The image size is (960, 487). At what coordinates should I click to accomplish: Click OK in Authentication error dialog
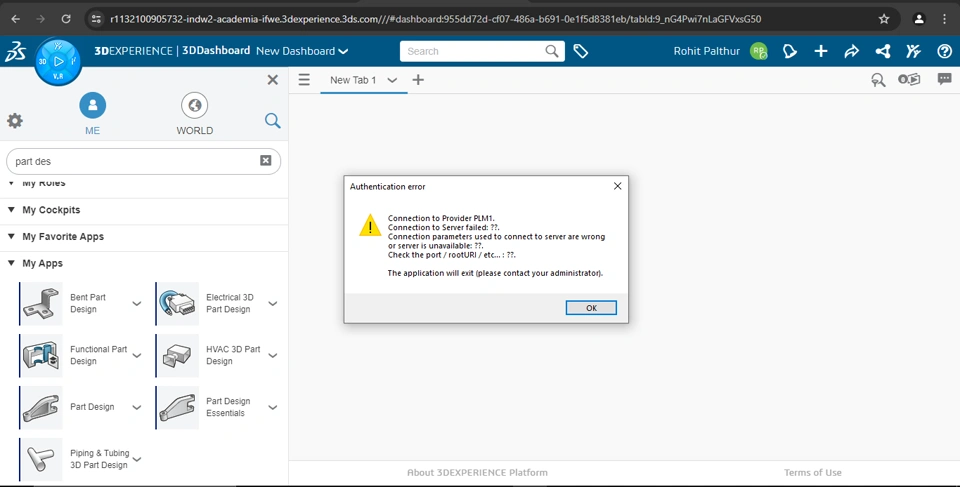click(x=591, y=308)
